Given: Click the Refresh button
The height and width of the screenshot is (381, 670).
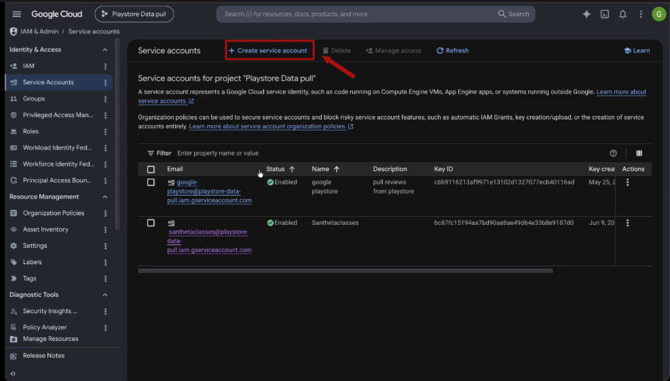Looking at the screenshot, I should pyautogui.click(x=453, y=50).
